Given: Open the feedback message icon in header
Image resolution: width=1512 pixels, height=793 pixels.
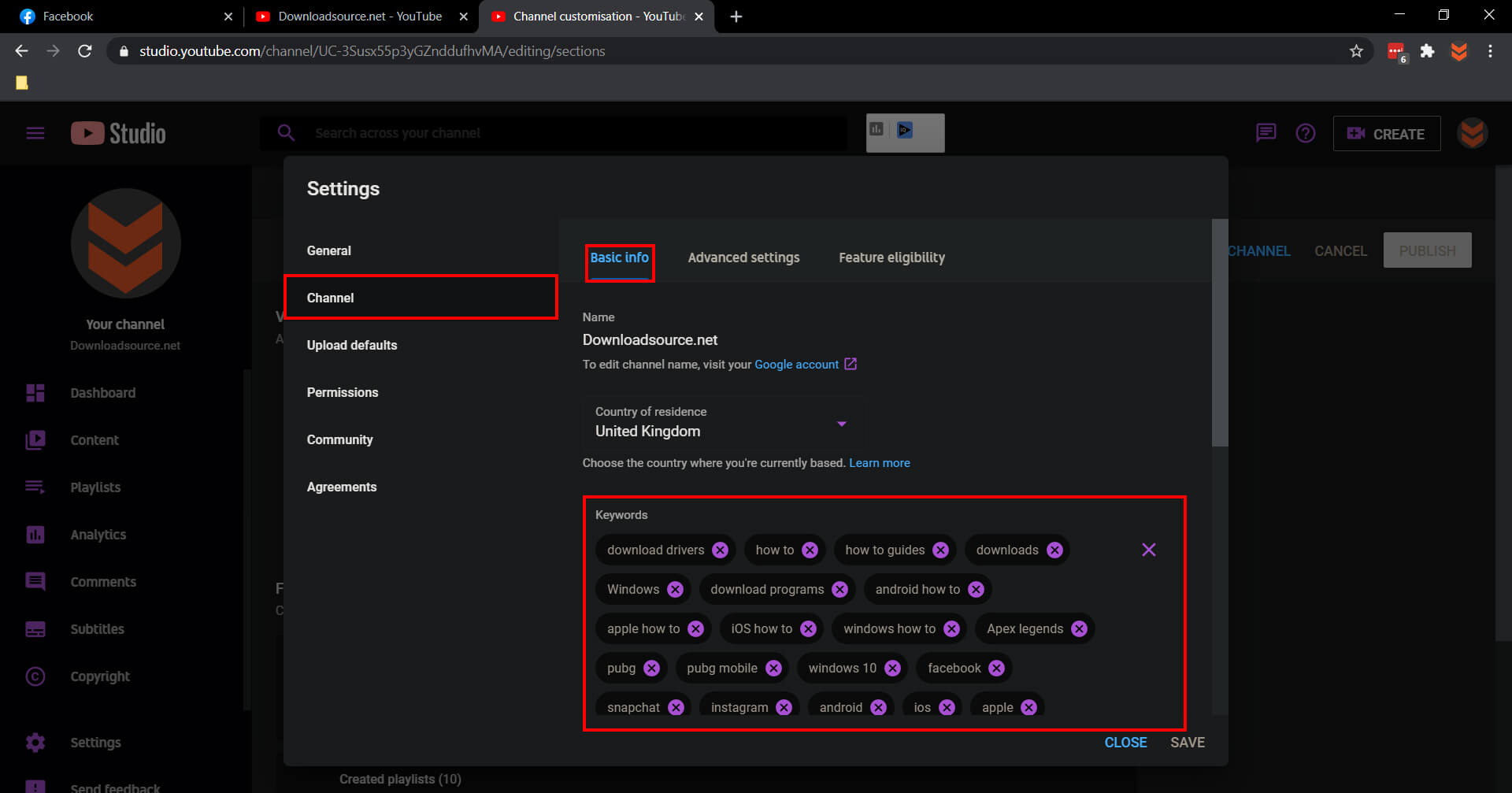Looking at the screenshot, I should (1266, 132).
